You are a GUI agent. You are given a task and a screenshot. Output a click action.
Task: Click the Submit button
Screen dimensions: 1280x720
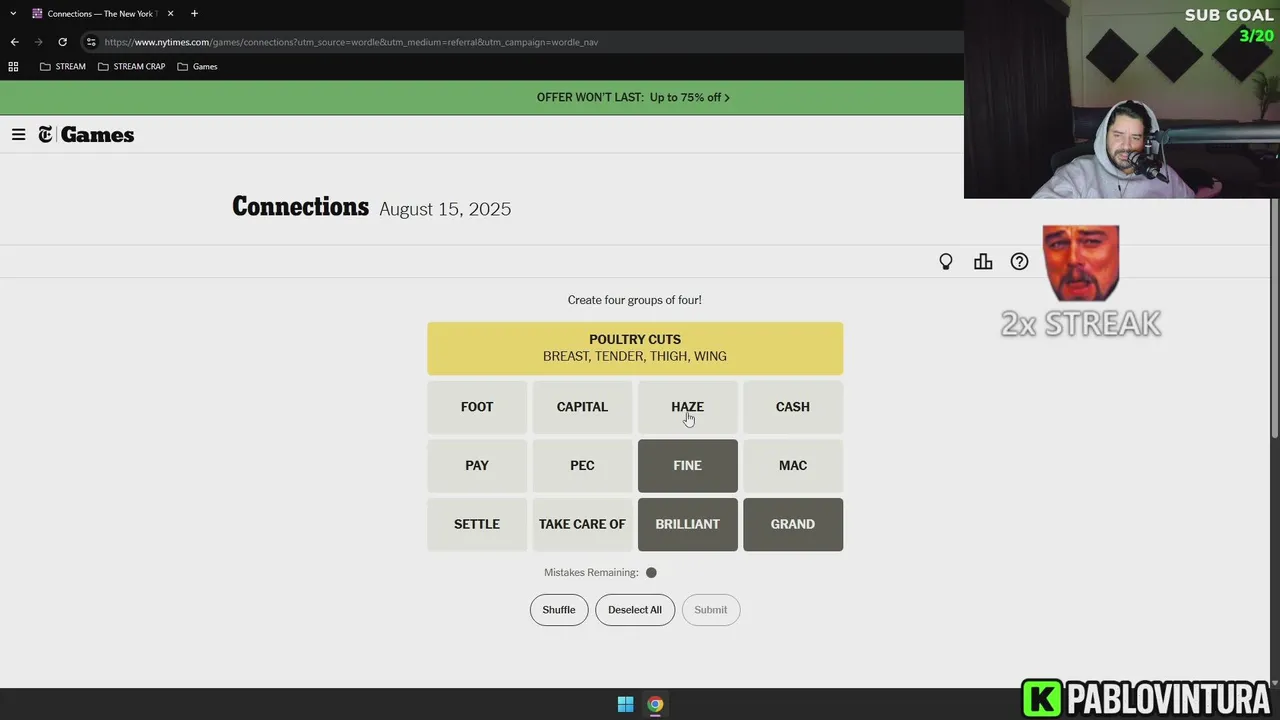tap(711, 610)
